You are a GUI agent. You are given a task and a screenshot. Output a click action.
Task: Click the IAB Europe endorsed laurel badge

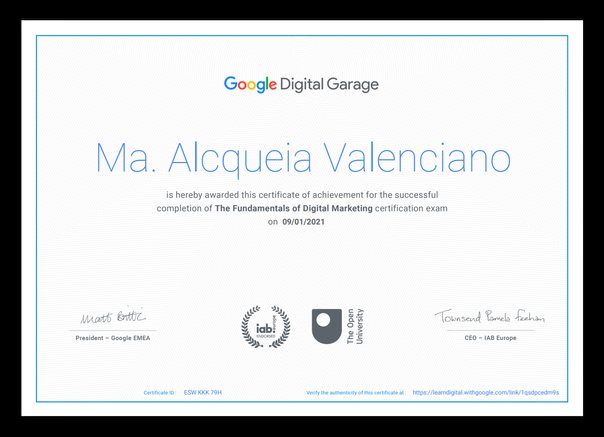tap(266, 327)
